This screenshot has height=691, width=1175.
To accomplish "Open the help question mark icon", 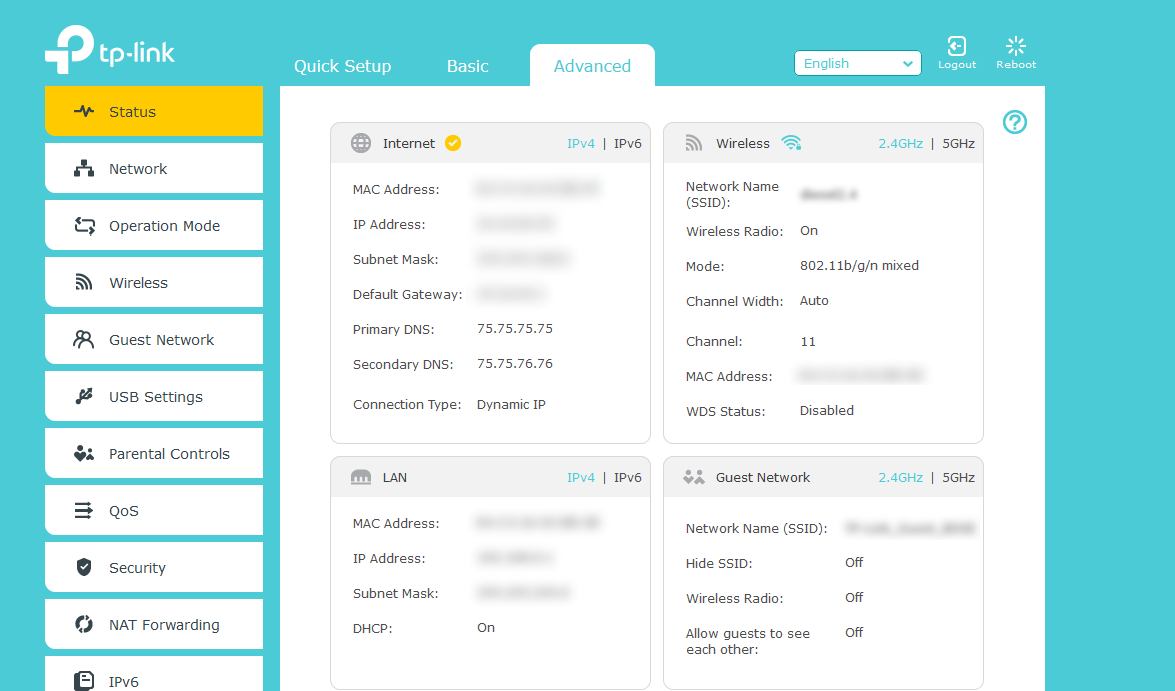I will coord(1015,122).
